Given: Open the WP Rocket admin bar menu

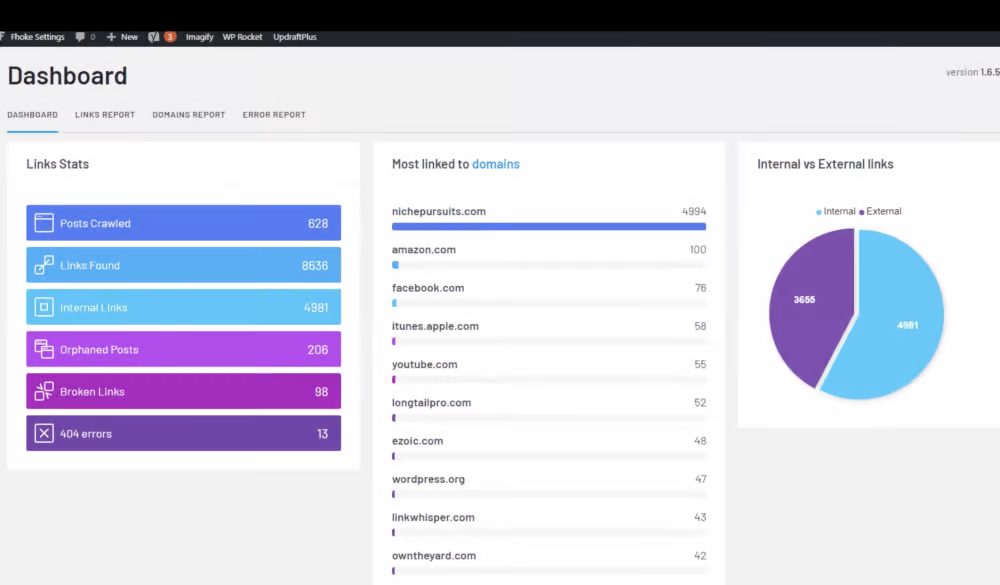Looking at the screenshot, I should pos(242,37).
